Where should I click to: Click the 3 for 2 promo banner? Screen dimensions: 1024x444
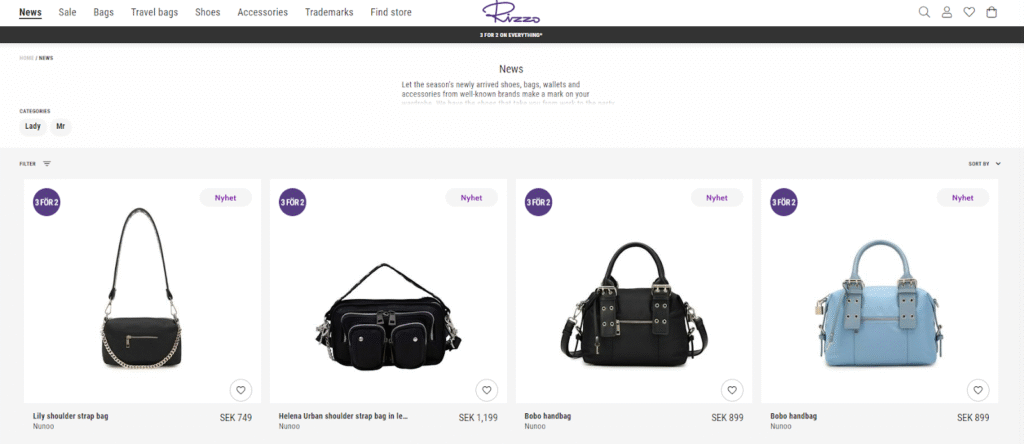tap(511, 35)
